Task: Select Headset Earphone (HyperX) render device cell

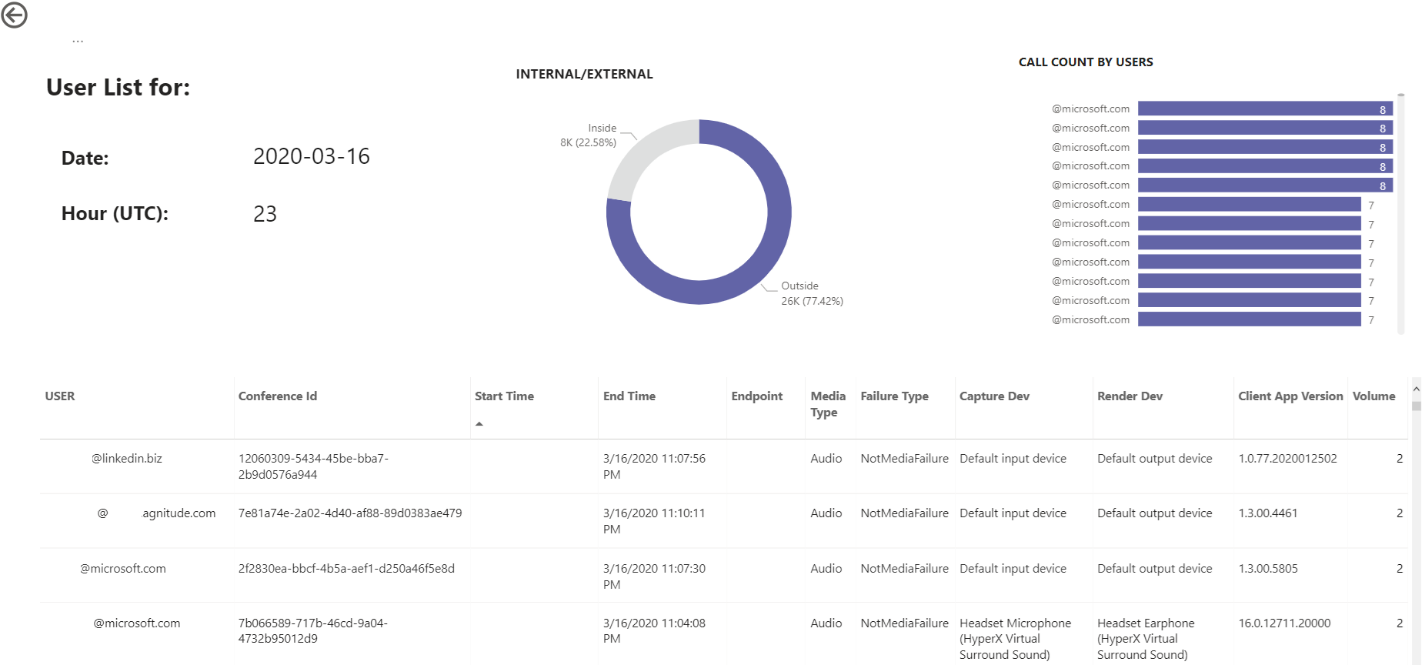Action: 1146,638
